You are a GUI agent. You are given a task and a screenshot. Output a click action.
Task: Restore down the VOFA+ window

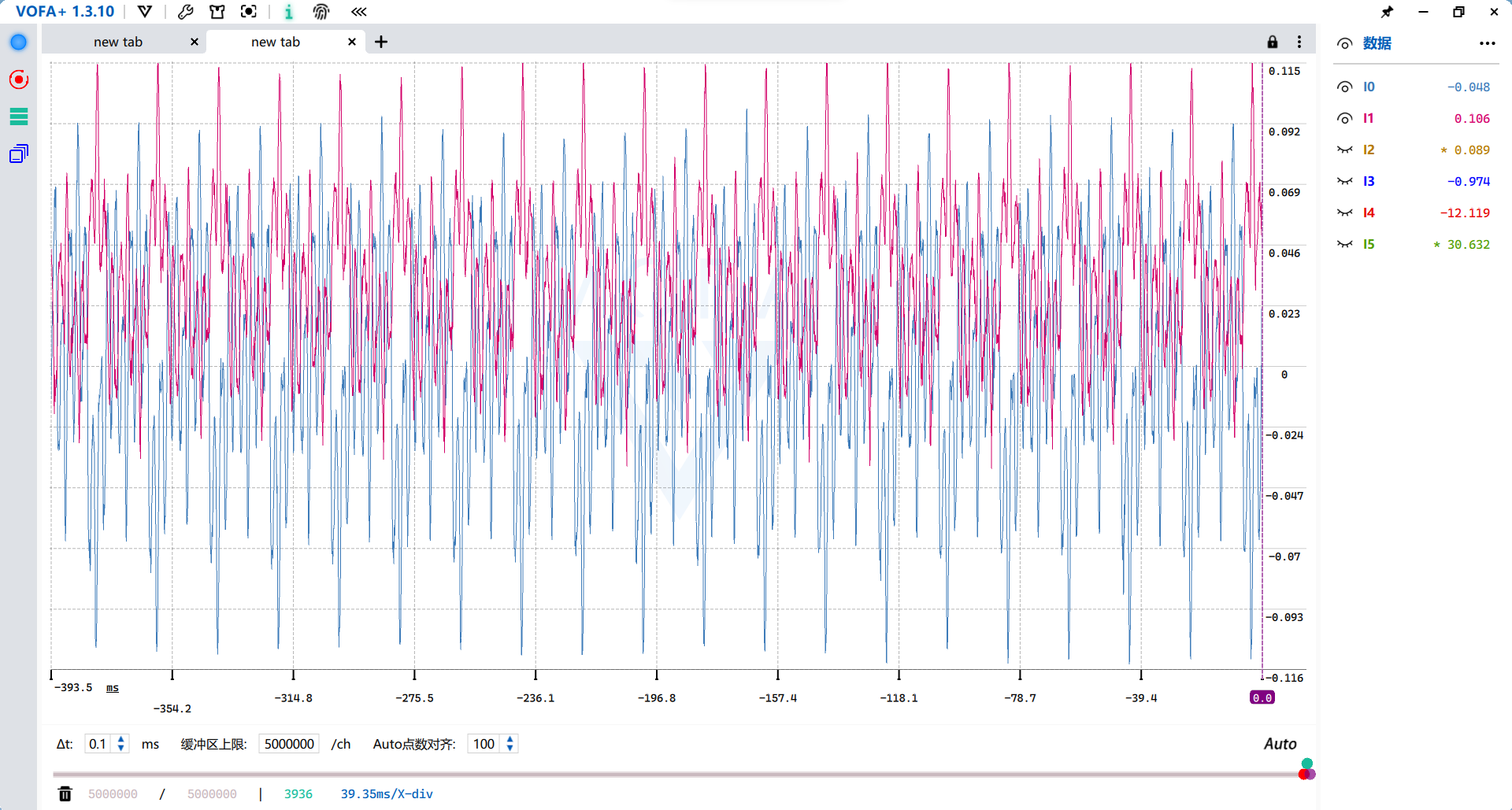[1458, 12]
